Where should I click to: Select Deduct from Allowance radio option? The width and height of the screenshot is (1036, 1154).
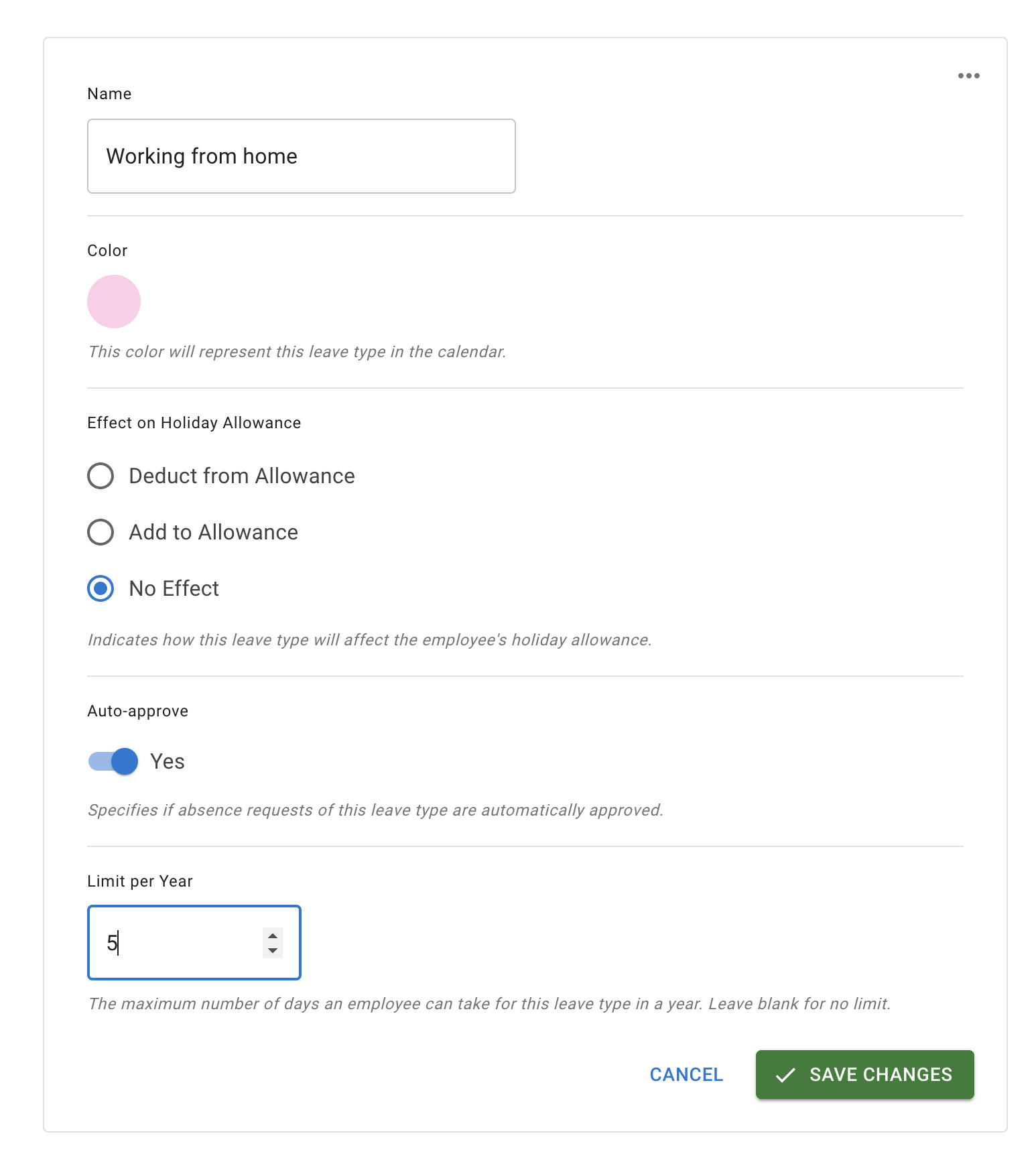(x=101, y=476)
